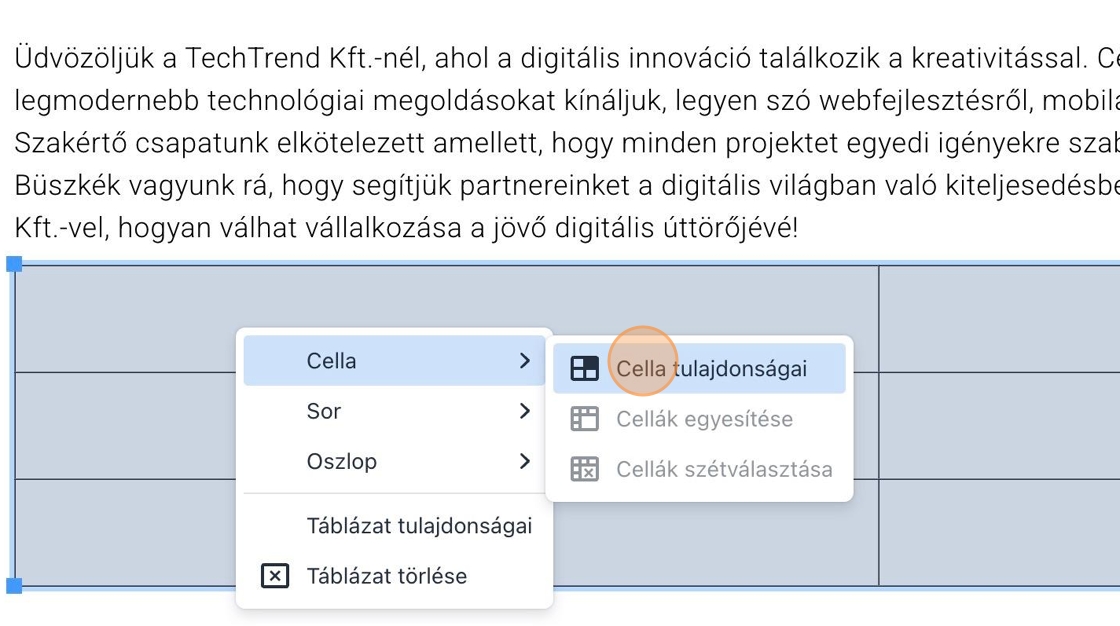Select the Táblázat törlése text label

tap(387, 576)
